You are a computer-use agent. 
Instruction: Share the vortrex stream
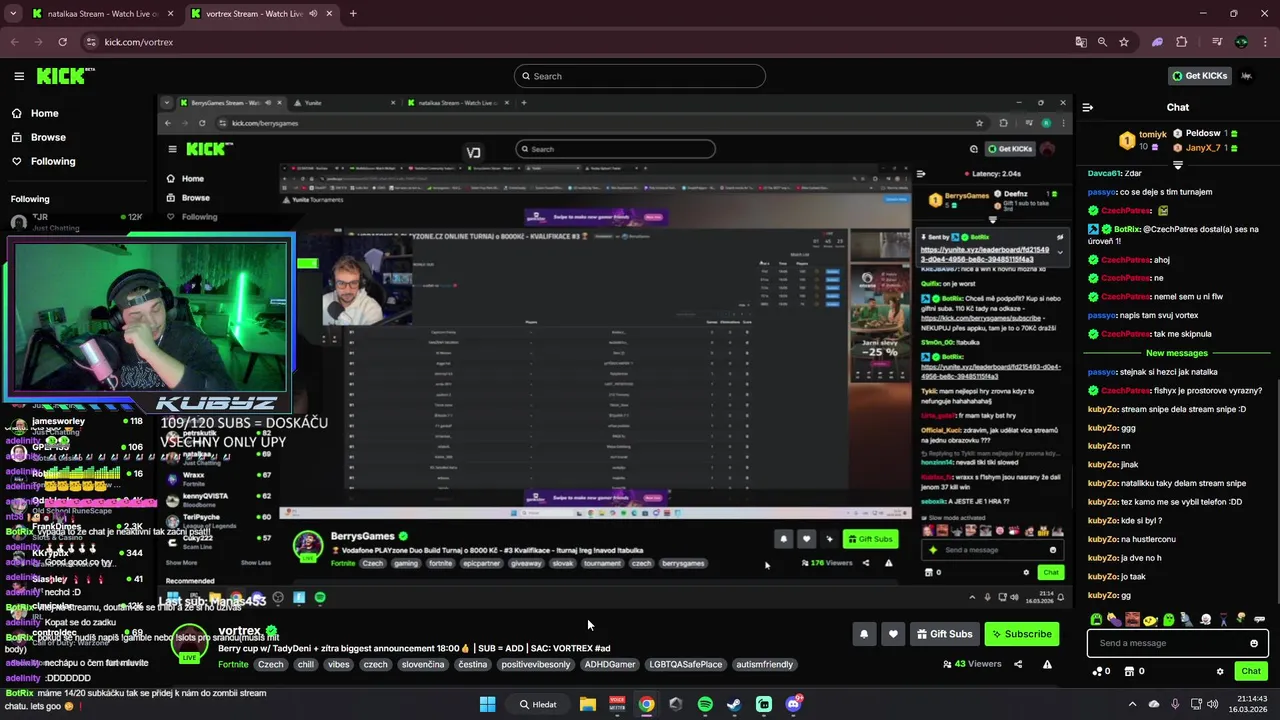point(1018,664)
